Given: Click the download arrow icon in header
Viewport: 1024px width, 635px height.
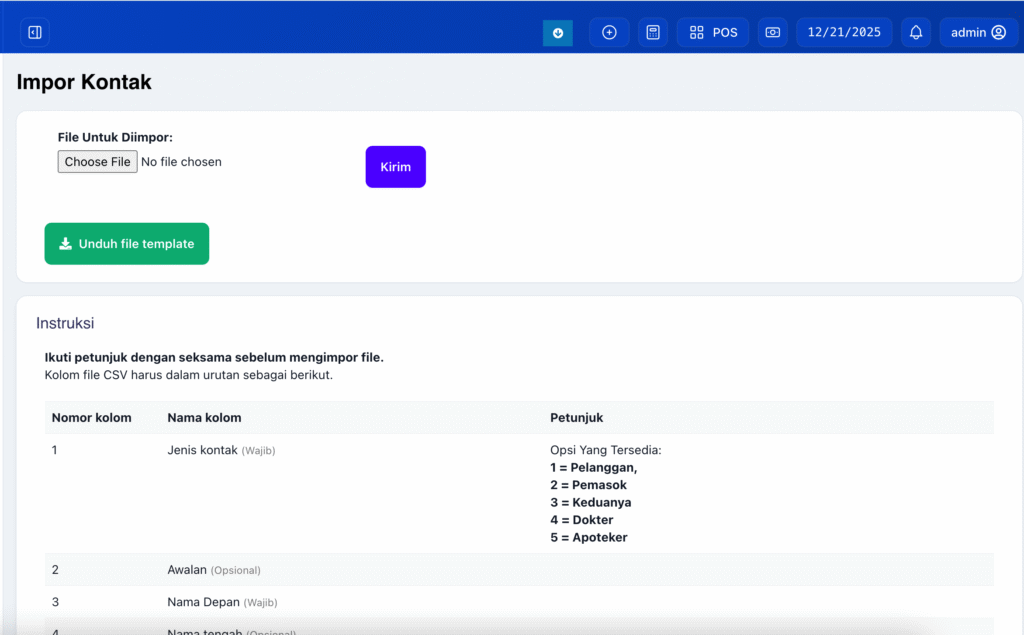Looking at the screenshot, I should click(558, 33).
